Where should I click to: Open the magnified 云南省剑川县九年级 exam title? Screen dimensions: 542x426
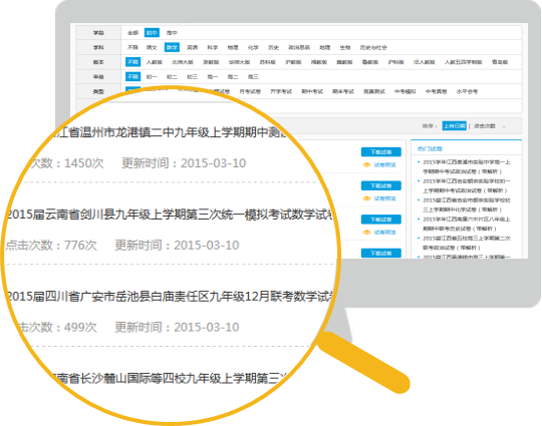tap(169, 215)
